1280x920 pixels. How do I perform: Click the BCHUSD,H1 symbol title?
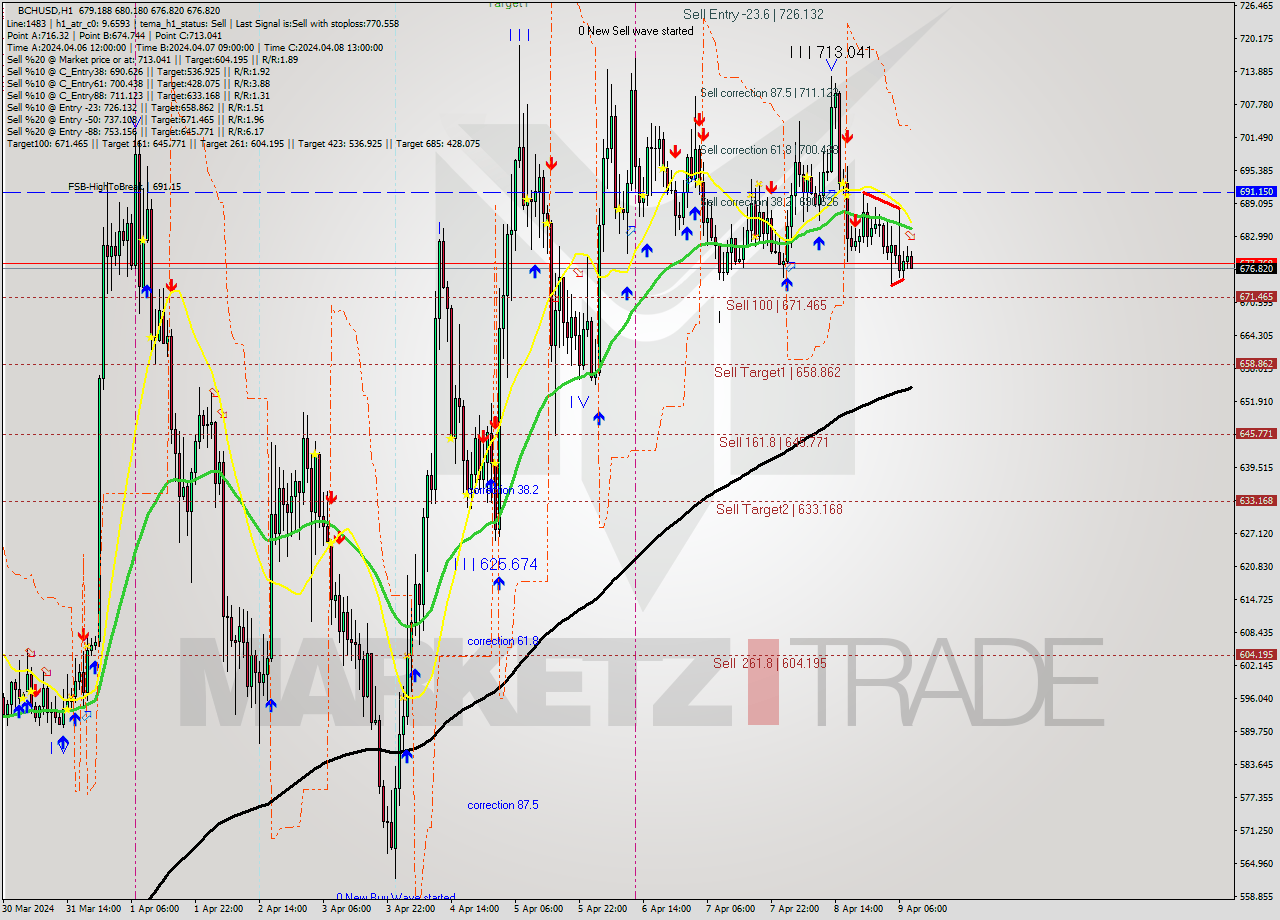click(45, 10)
